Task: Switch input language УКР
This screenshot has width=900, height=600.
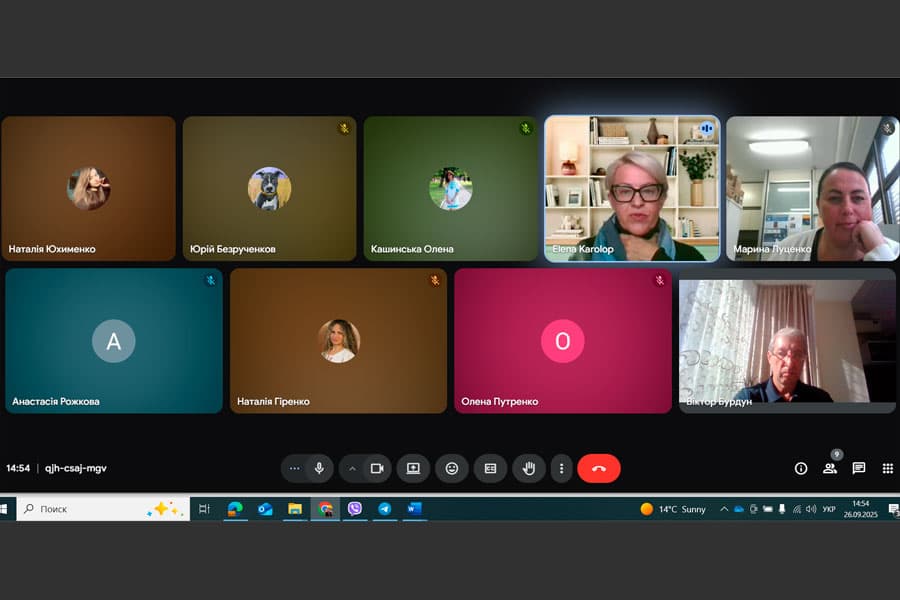Action: 829,509
